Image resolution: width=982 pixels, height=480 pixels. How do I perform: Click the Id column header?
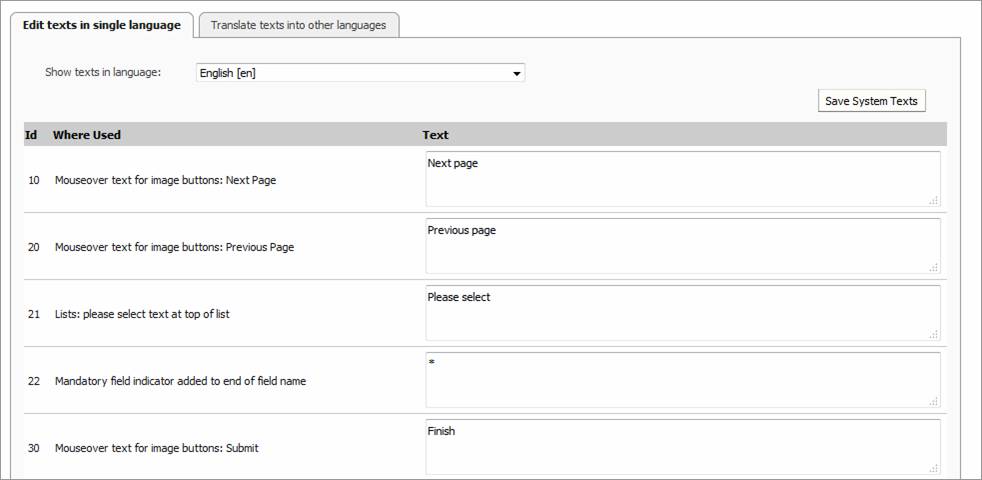[31, 135]
